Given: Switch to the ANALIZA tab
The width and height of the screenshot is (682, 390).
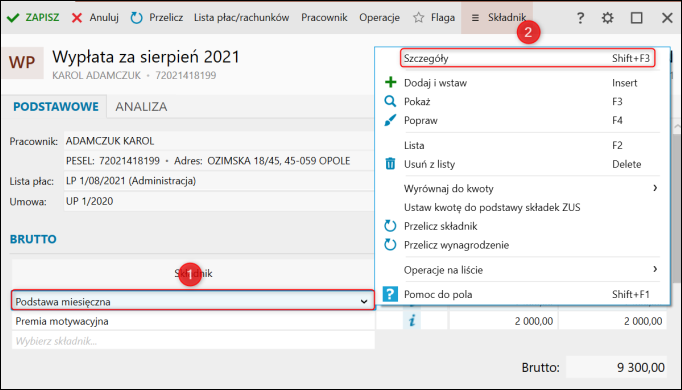Looking at the screenshot, I should (141, 107).
